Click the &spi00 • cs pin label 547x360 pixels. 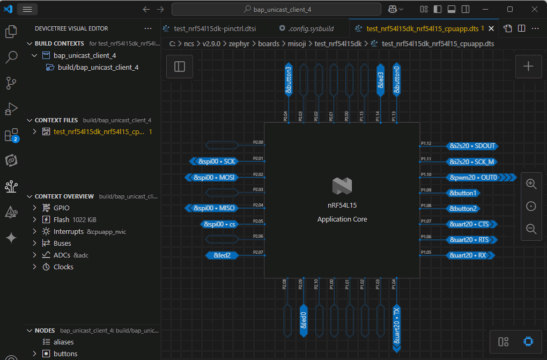pyautogui.click(x=220, y=224)
